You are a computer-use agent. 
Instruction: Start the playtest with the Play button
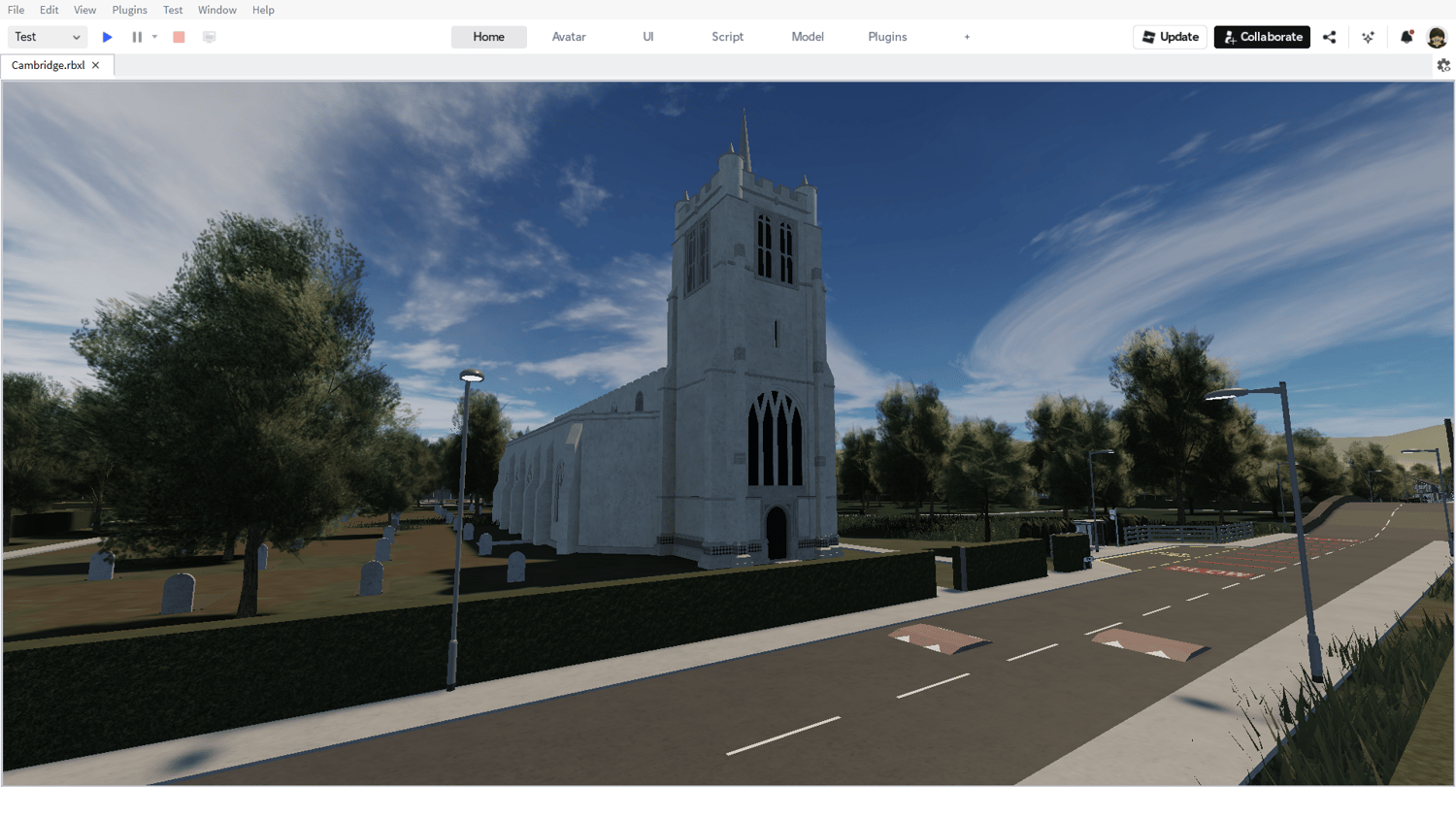point(108,37)
